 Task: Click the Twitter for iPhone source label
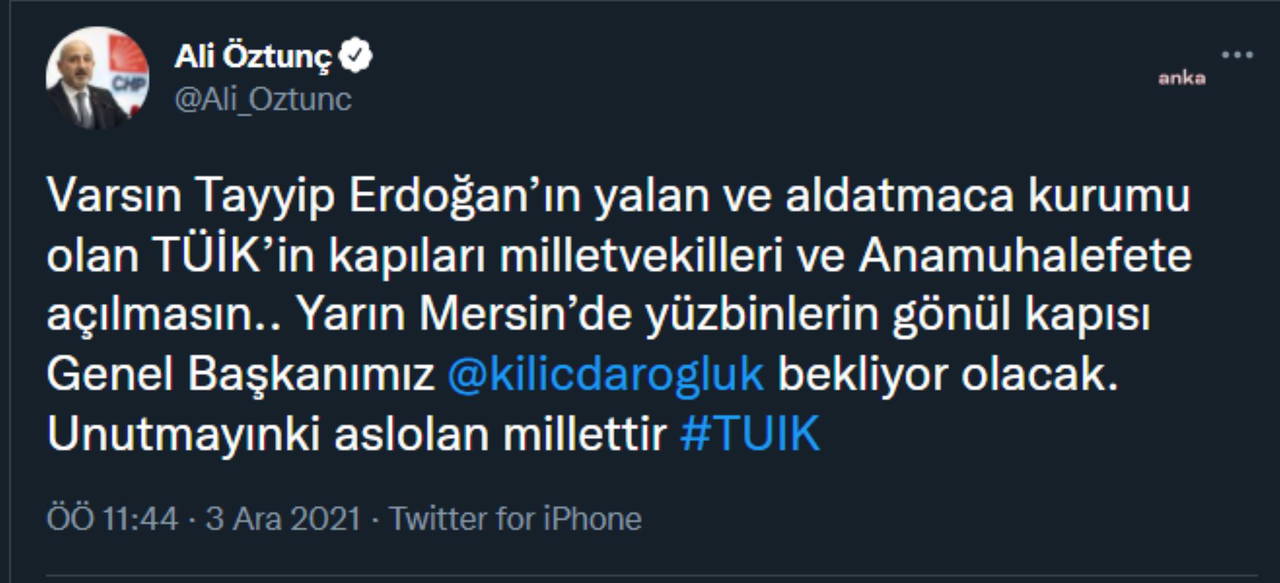[515, 519]
